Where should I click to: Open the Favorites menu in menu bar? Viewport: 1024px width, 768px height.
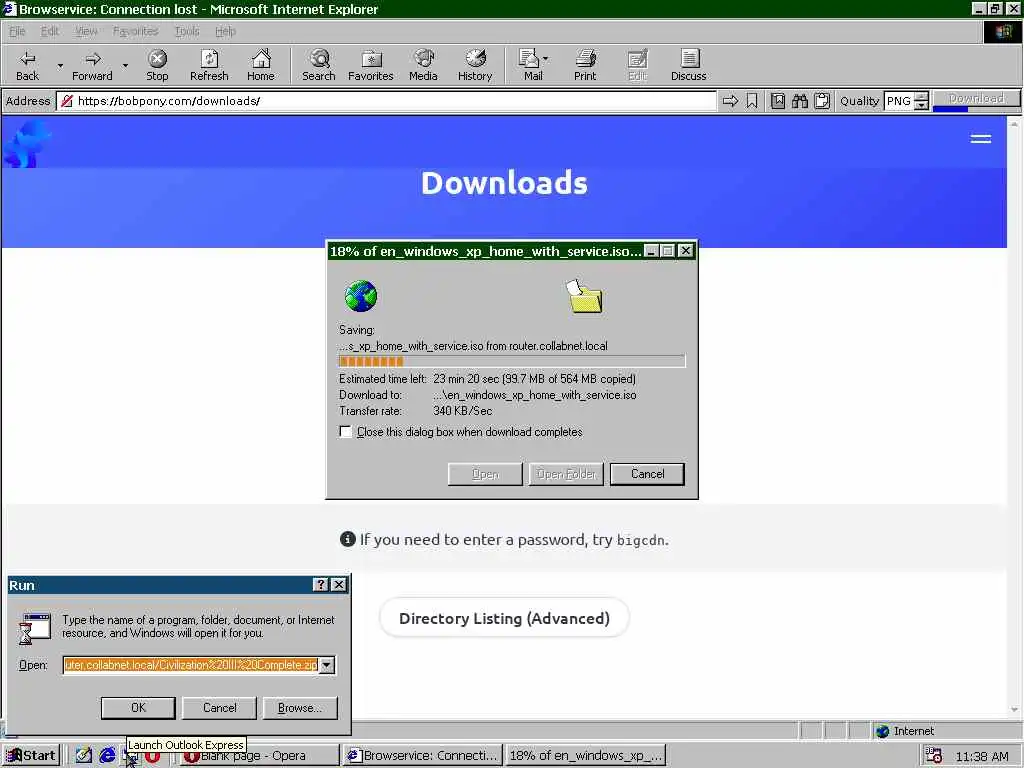(x=135, y=31)
